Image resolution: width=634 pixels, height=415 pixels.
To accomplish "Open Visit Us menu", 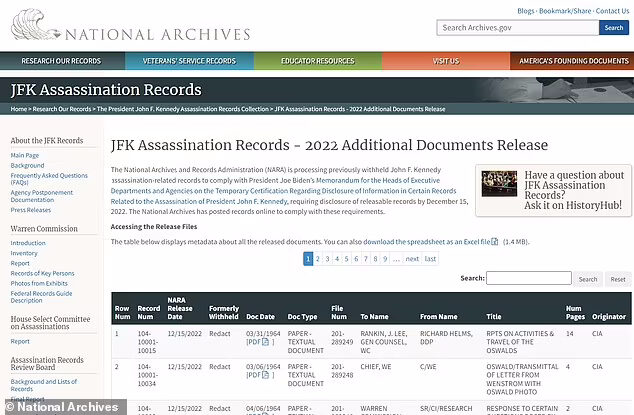I will 446,61.
